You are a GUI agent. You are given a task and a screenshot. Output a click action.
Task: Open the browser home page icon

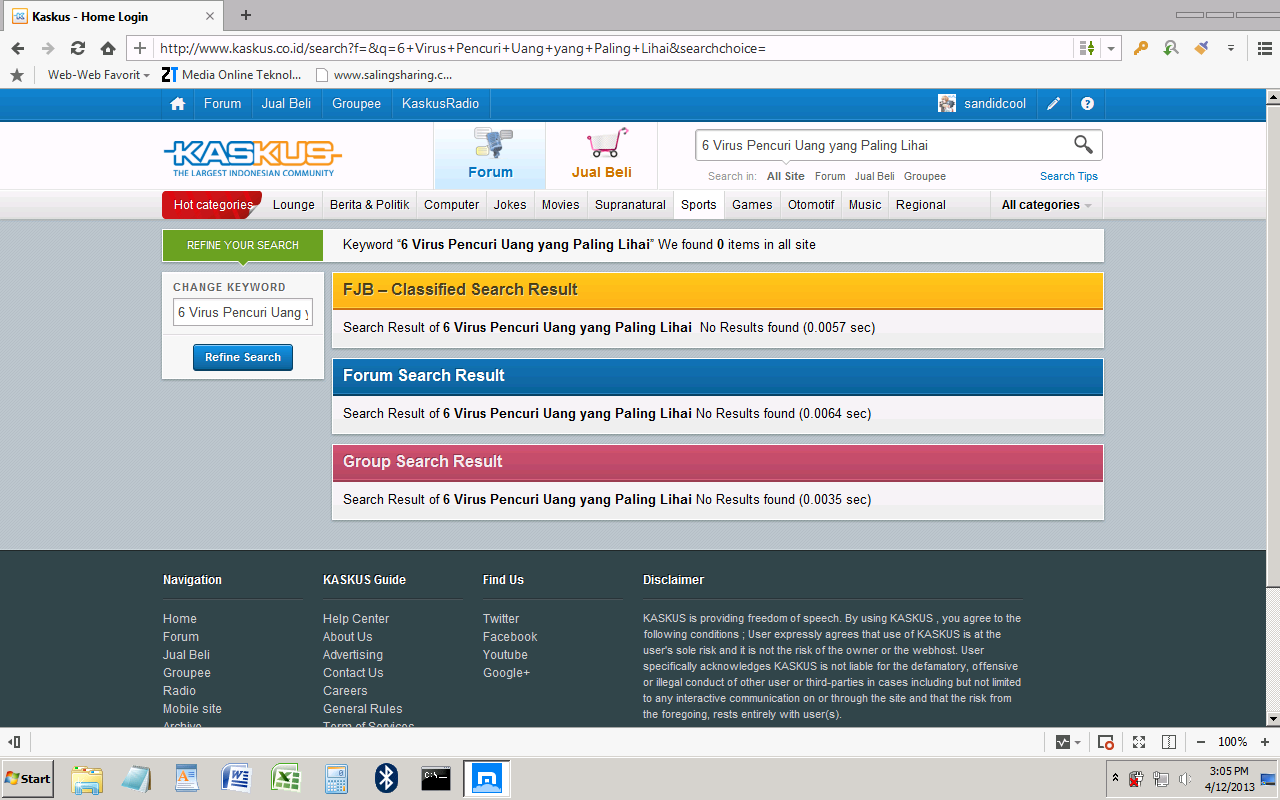tap(108, 48)
